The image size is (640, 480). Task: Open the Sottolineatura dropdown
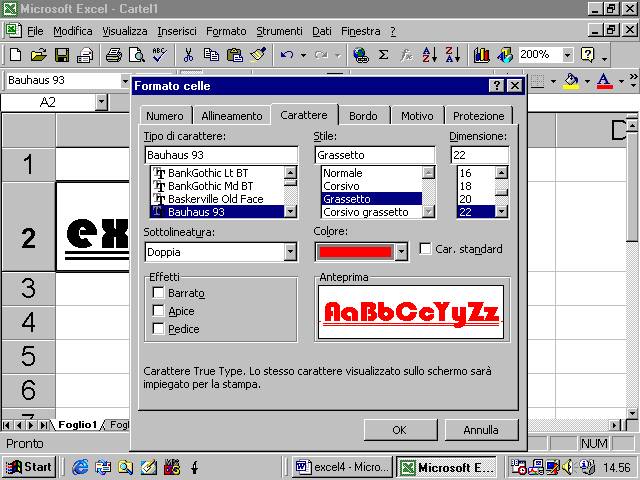pyautogui.click(x=290, y=252)
